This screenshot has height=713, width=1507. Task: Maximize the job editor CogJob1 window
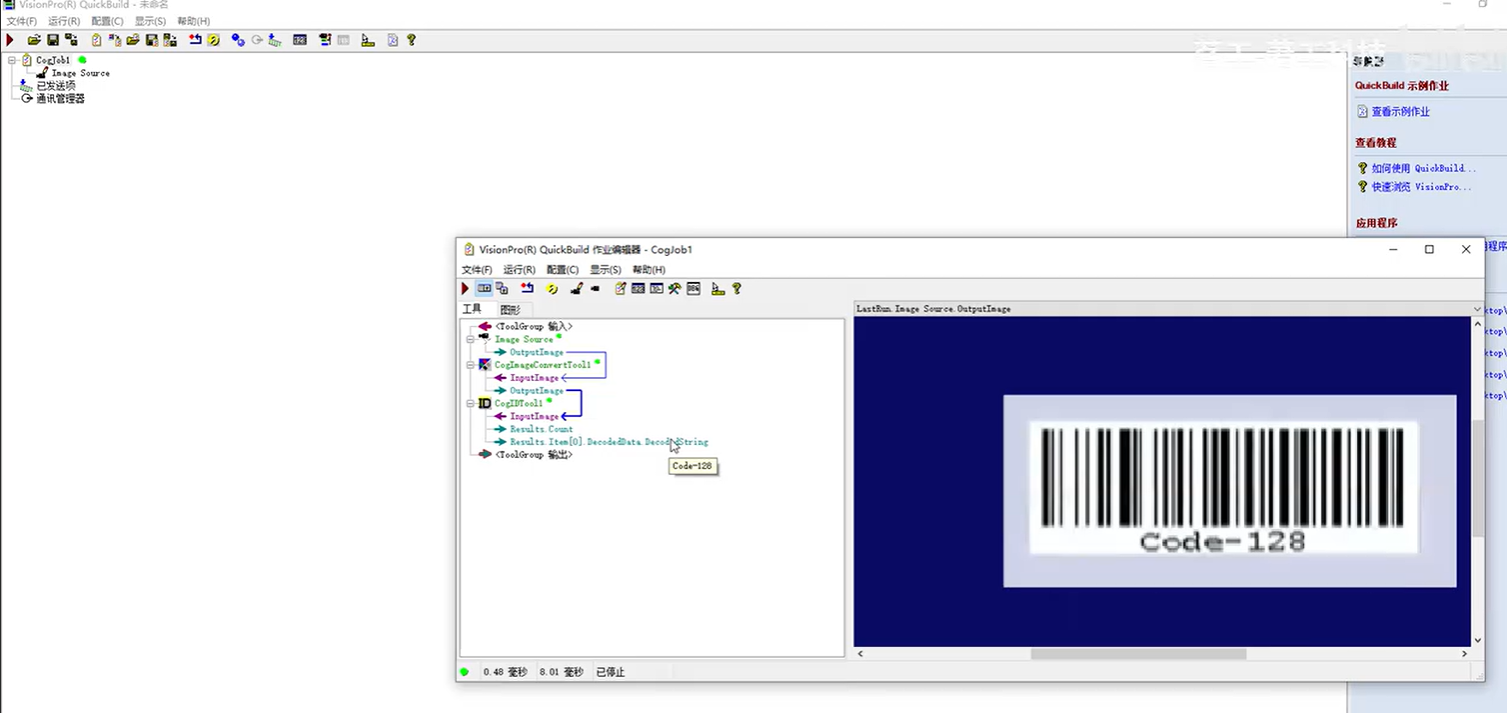pyautogui.click(x=1429, y=250)
